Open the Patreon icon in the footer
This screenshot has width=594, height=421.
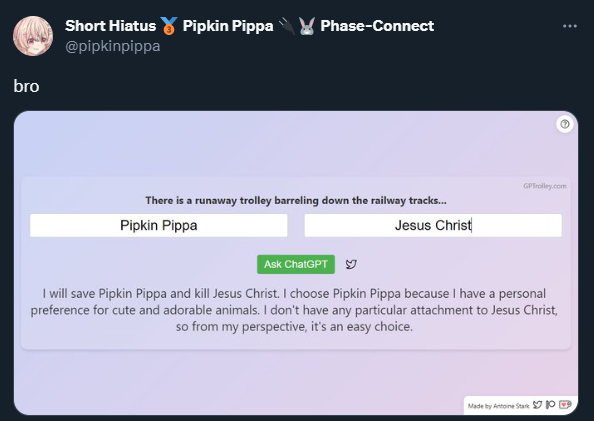[x=550, y=405]
